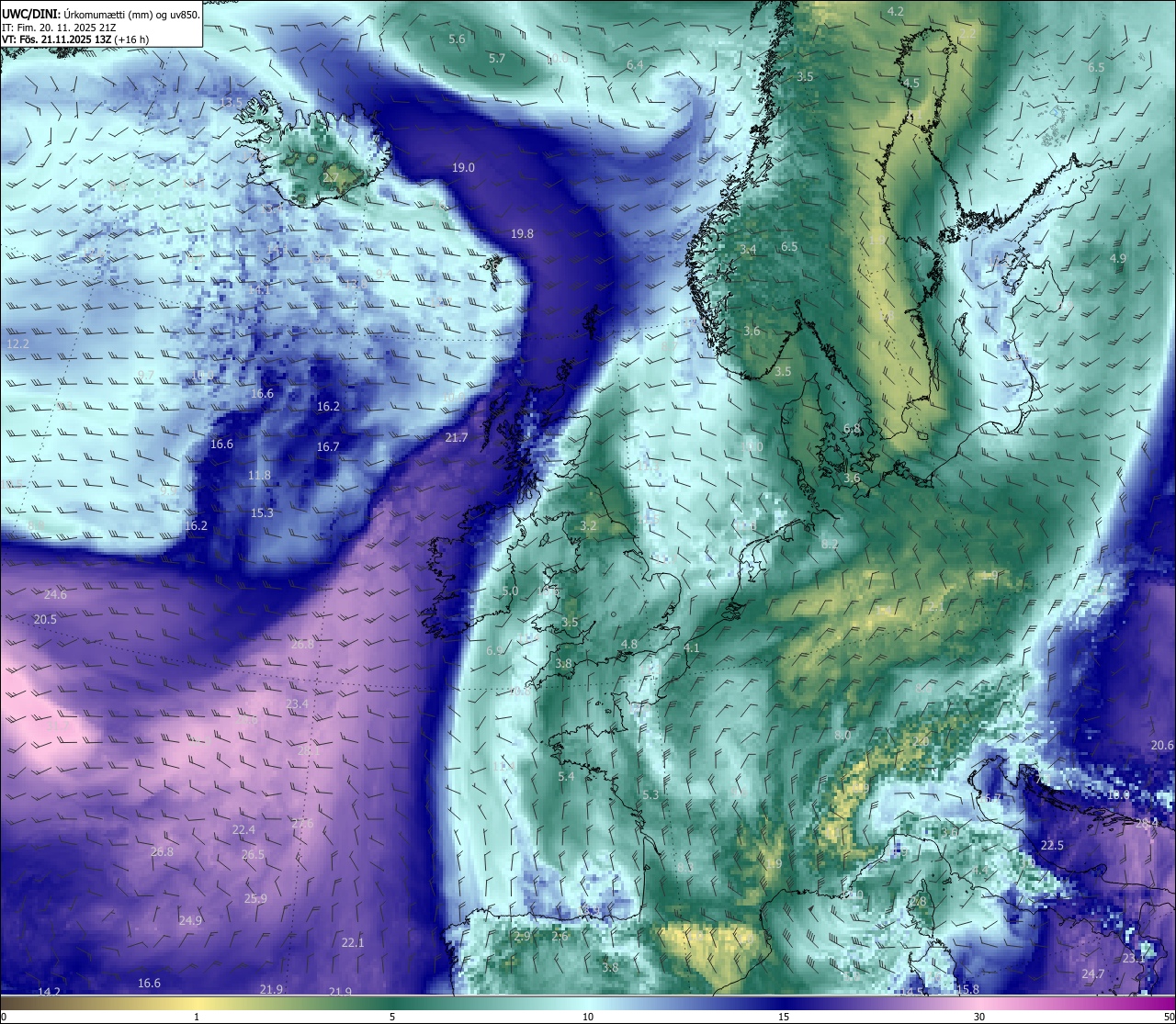Click the 15.8 value at bottom

coord(967,990)
